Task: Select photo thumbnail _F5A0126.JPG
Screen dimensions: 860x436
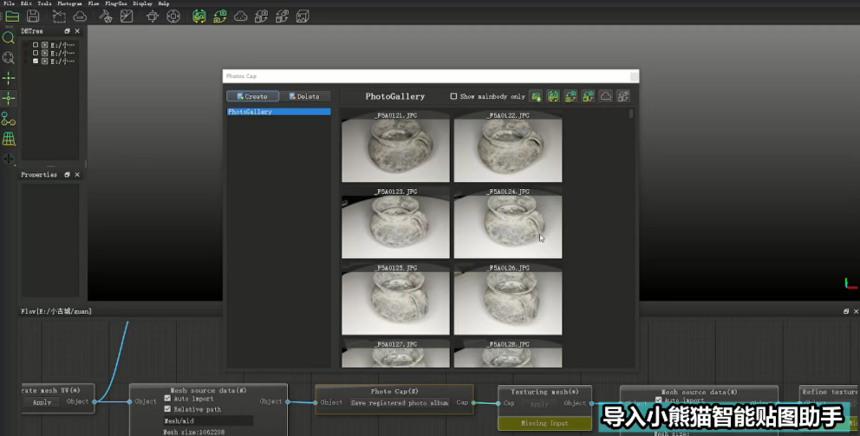Action: (508, 299)
